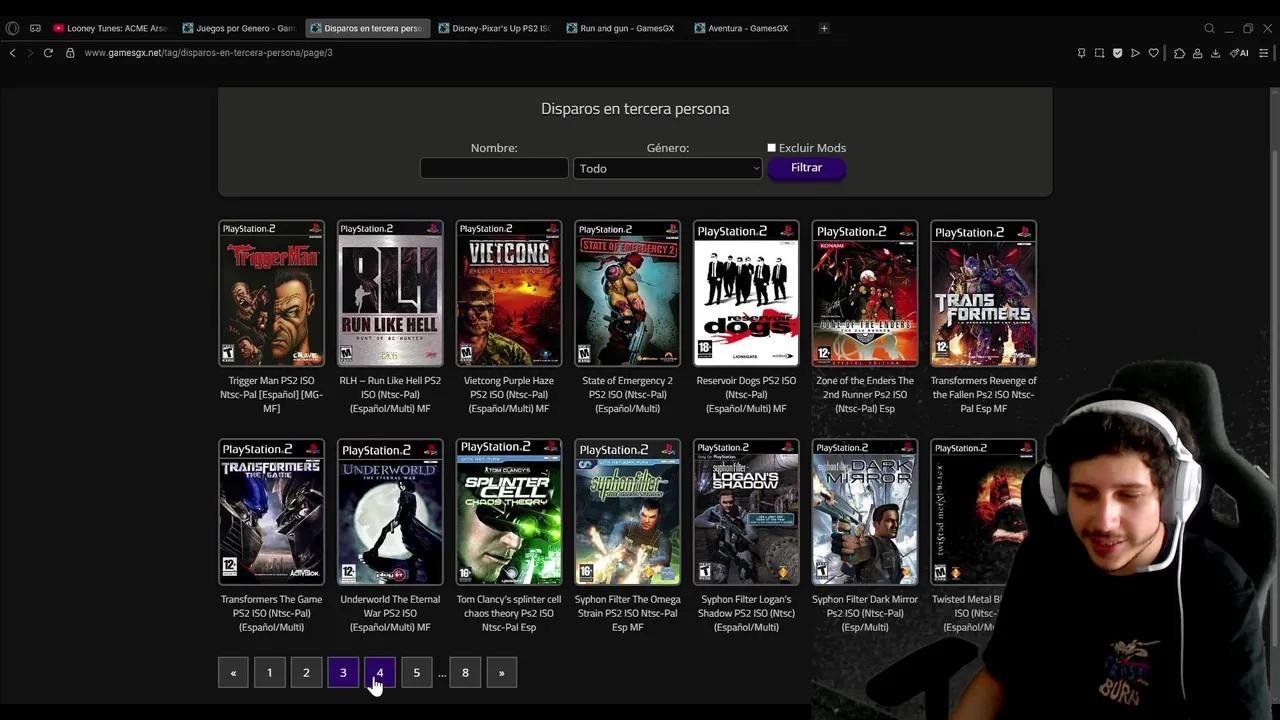This screenshot has height=720, width=1280.
Task: Open the downloads icon
Action: [1215, 53]
